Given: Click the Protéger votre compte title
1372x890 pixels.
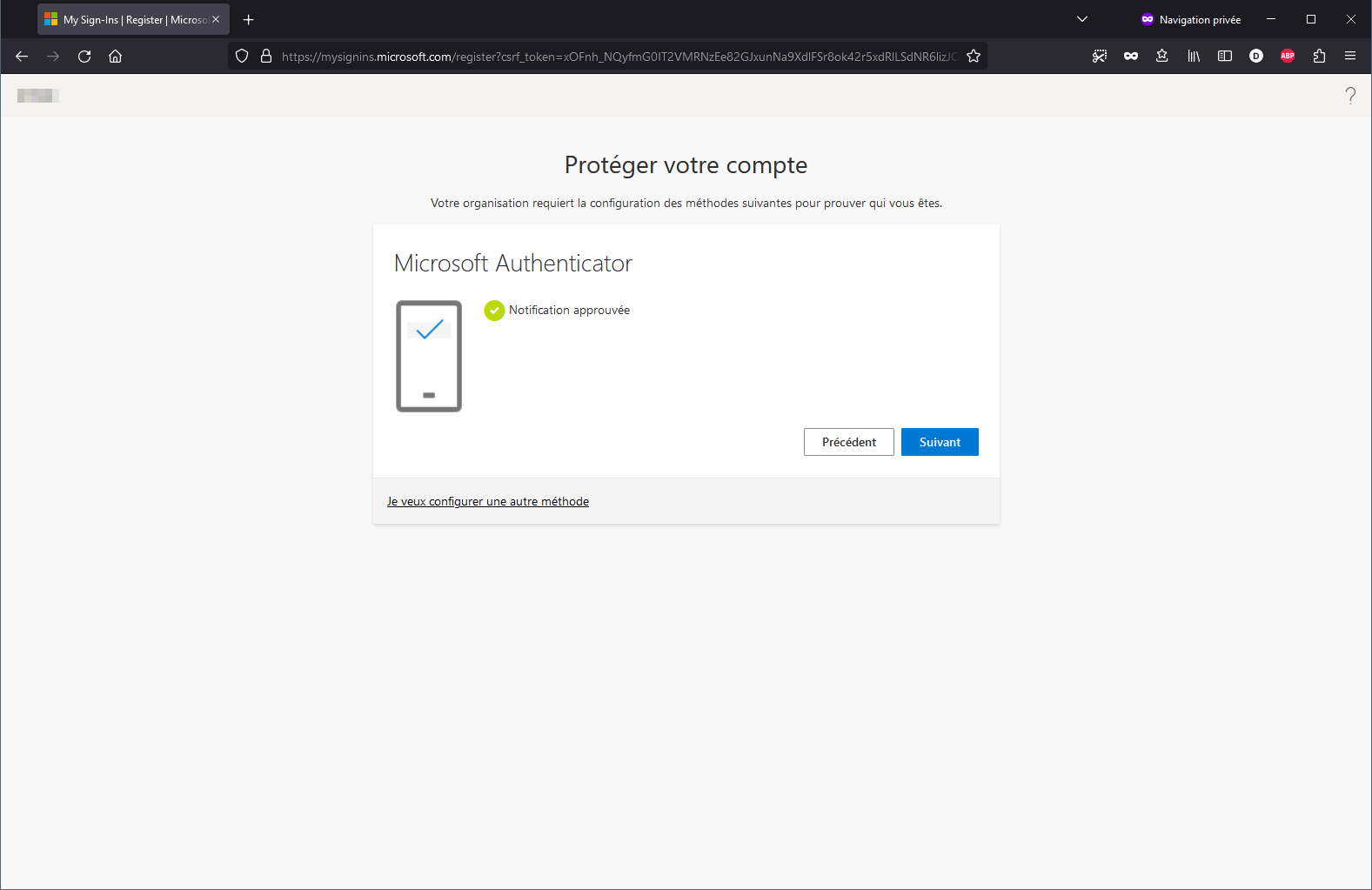Looking at the screenshot, I should point(686,165).
